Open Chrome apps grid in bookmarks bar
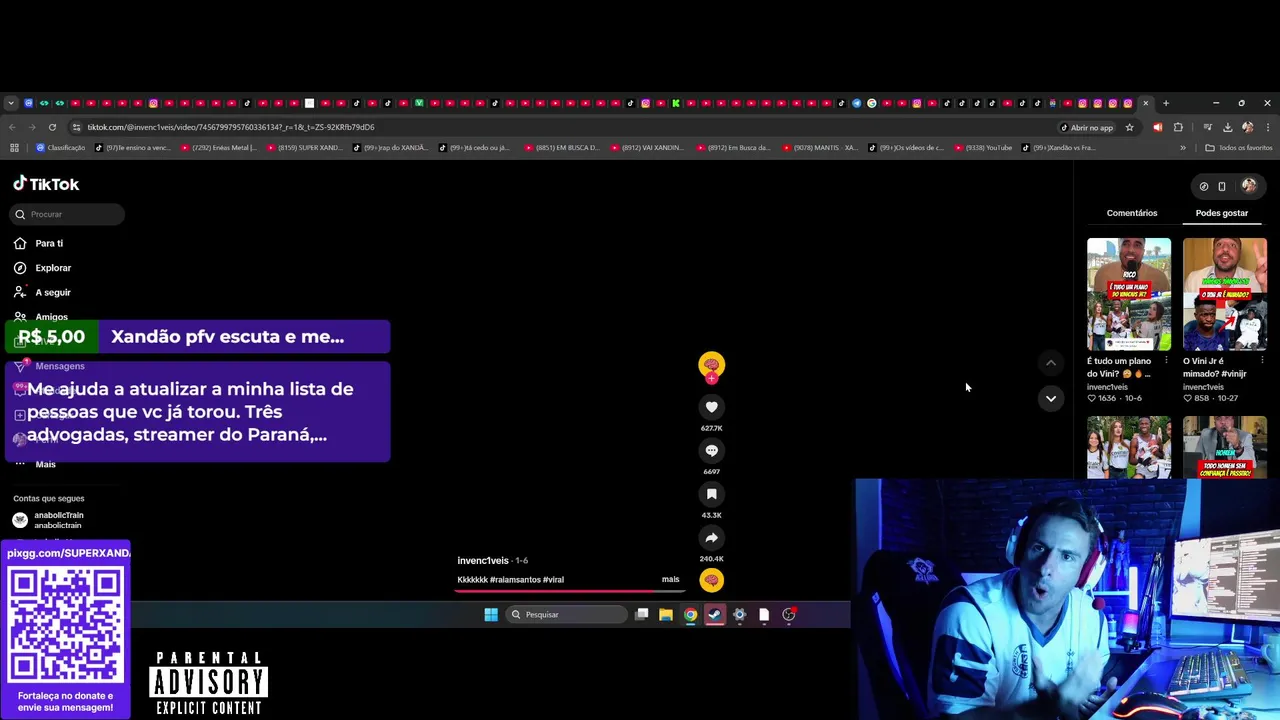This screenshot has height=720, width=1280. pyautogui.click(x=14, y=148)
